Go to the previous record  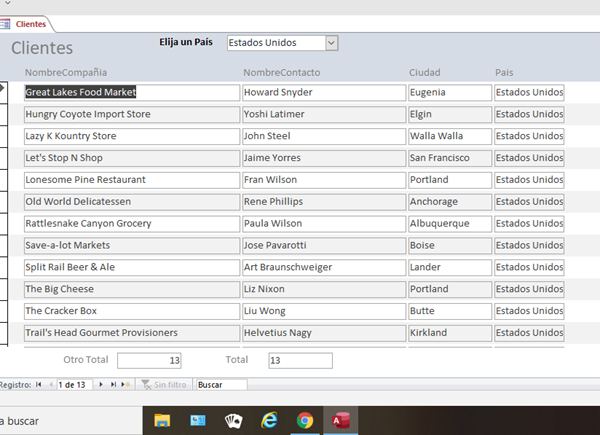click(51, 384)
